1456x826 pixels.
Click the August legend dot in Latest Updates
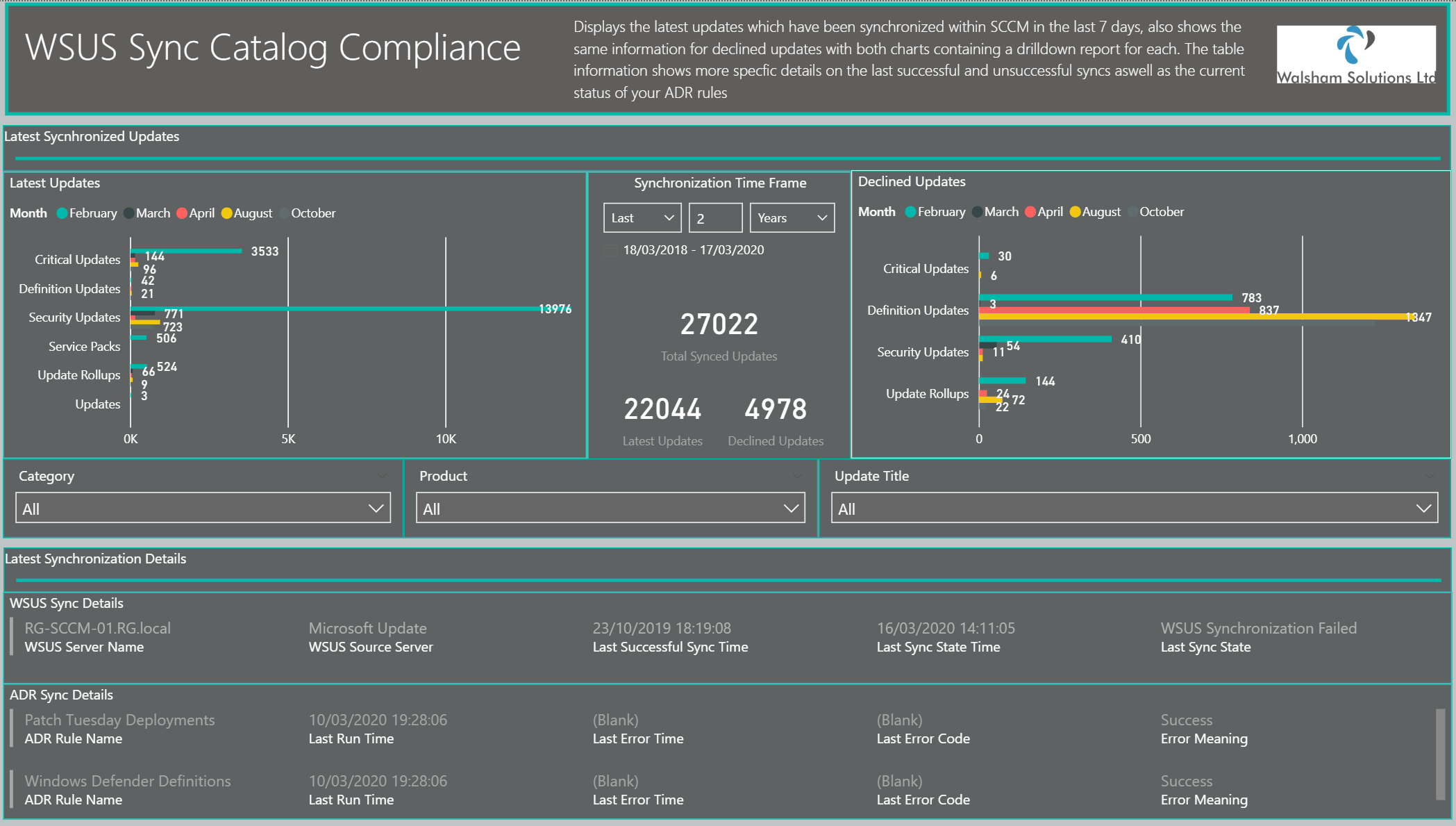(226, 213)
